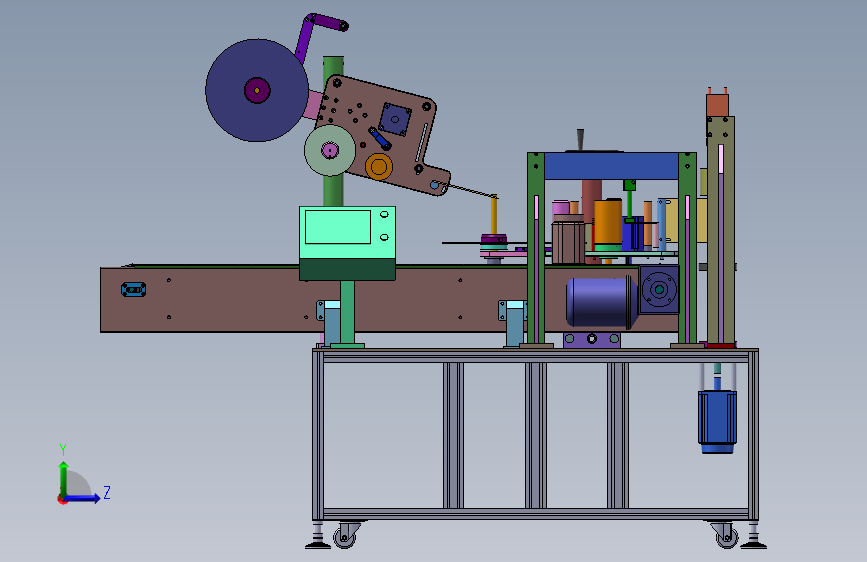The height and width of the screenshot is (562, 867).
Task: Select the orange bottle inside the frame
Action: tap(608, 225)
